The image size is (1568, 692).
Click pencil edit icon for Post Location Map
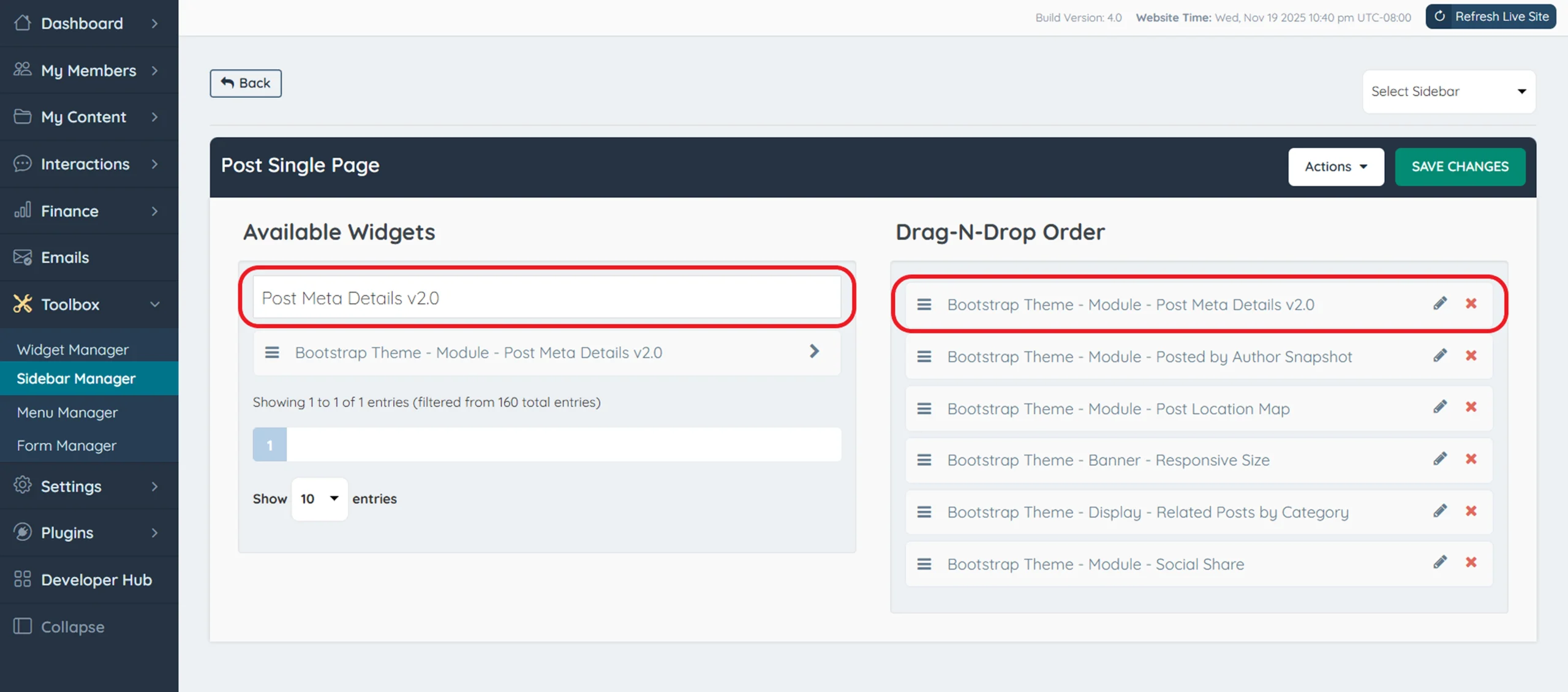click(x=1440, y=407)
